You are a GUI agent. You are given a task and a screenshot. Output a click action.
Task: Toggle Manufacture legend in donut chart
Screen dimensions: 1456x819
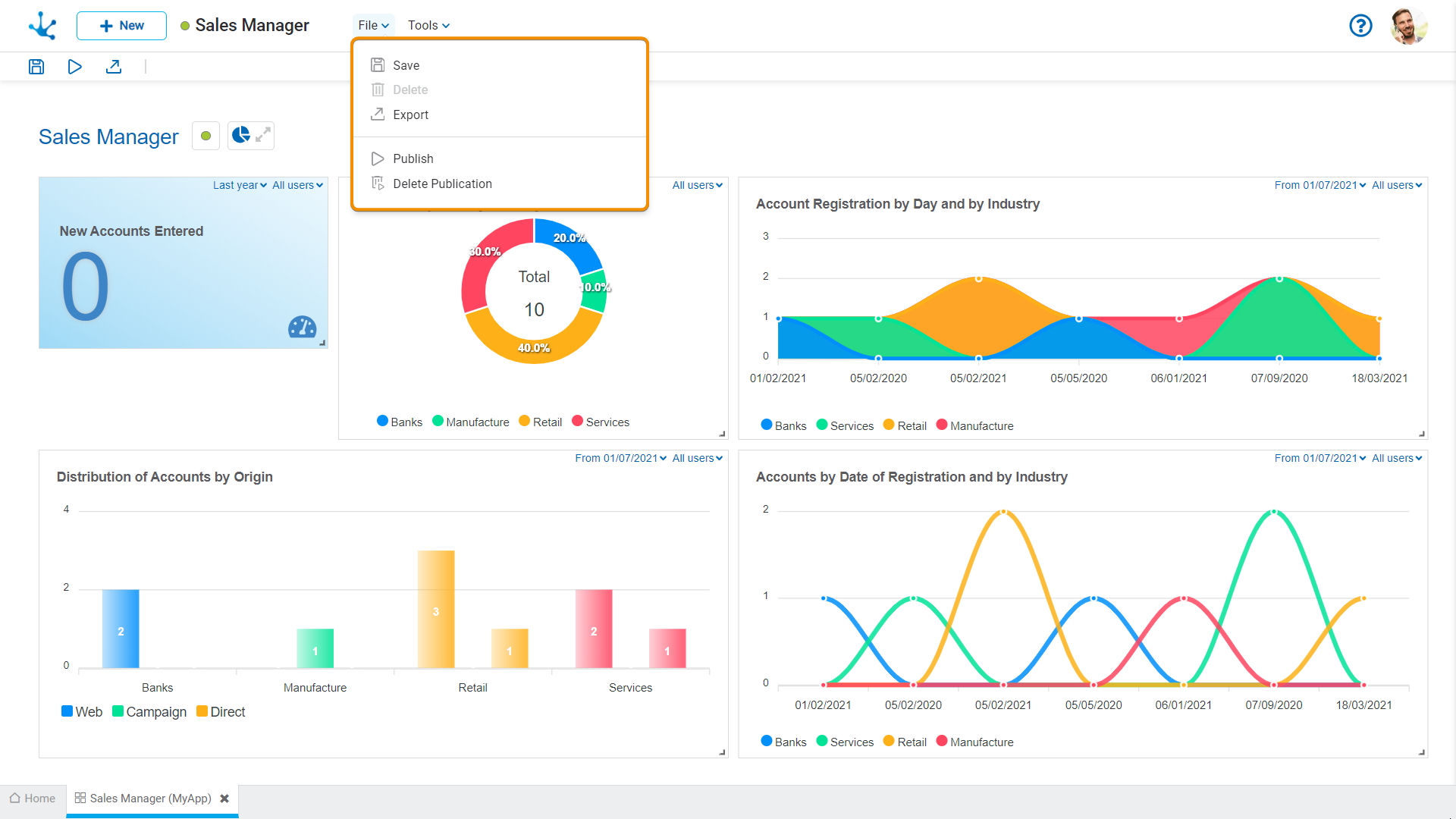pos(471,422)
